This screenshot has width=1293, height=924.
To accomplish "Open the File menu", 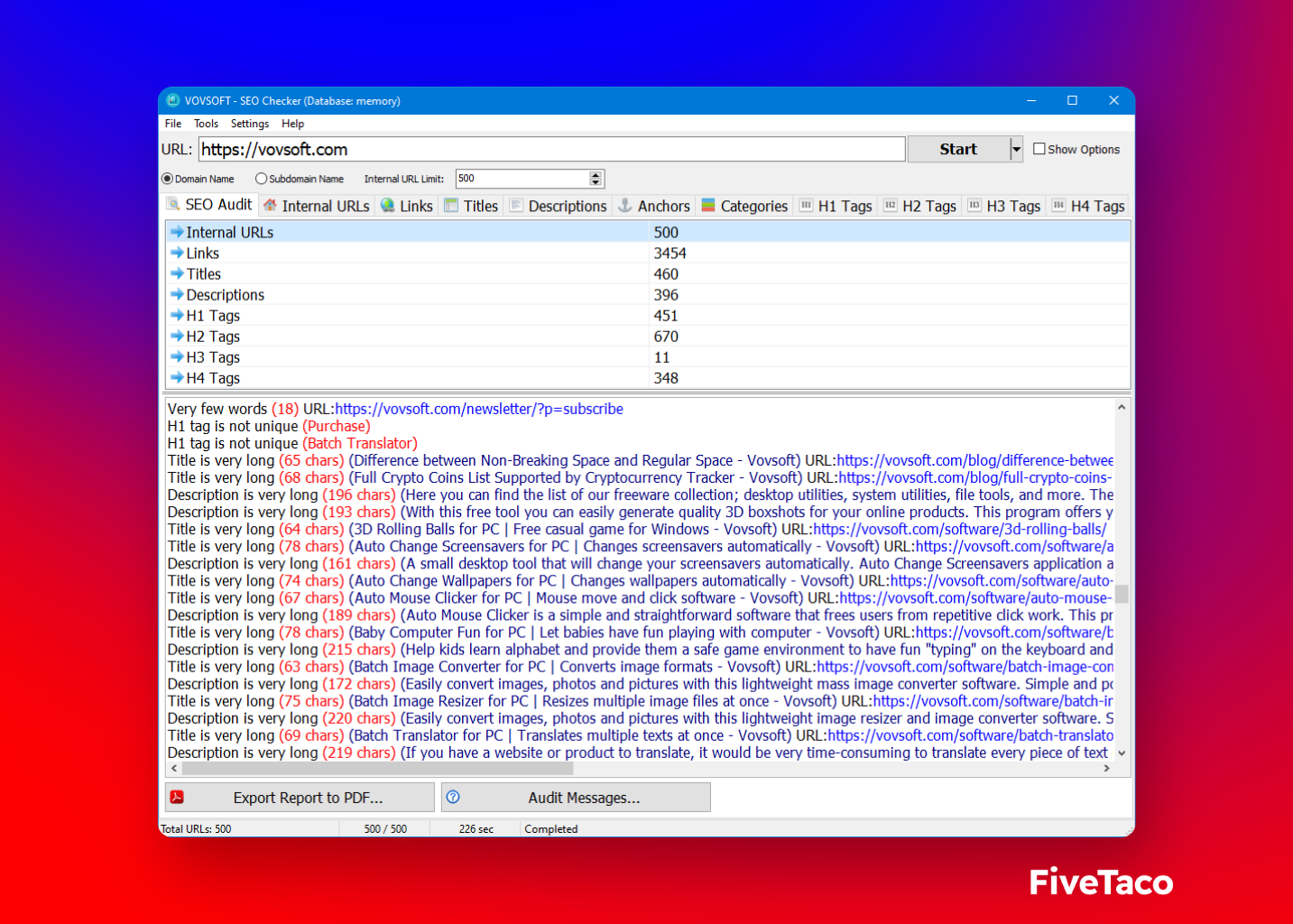I will tap(173, 124).
